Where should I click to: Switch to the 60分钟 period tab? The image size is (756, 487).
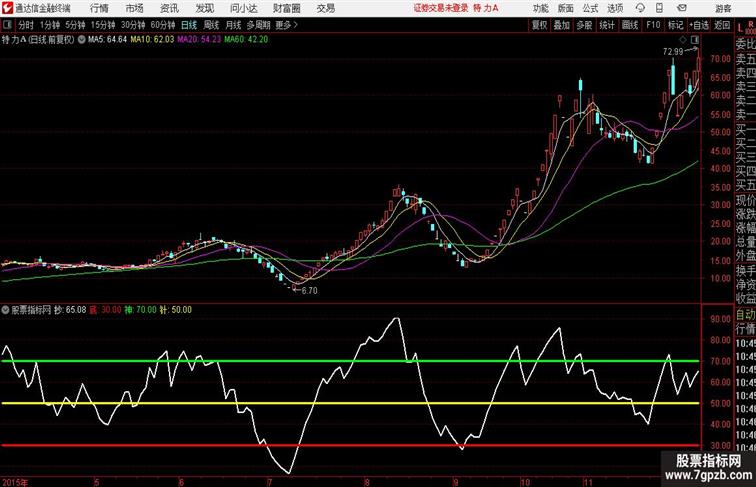[163, 25]
